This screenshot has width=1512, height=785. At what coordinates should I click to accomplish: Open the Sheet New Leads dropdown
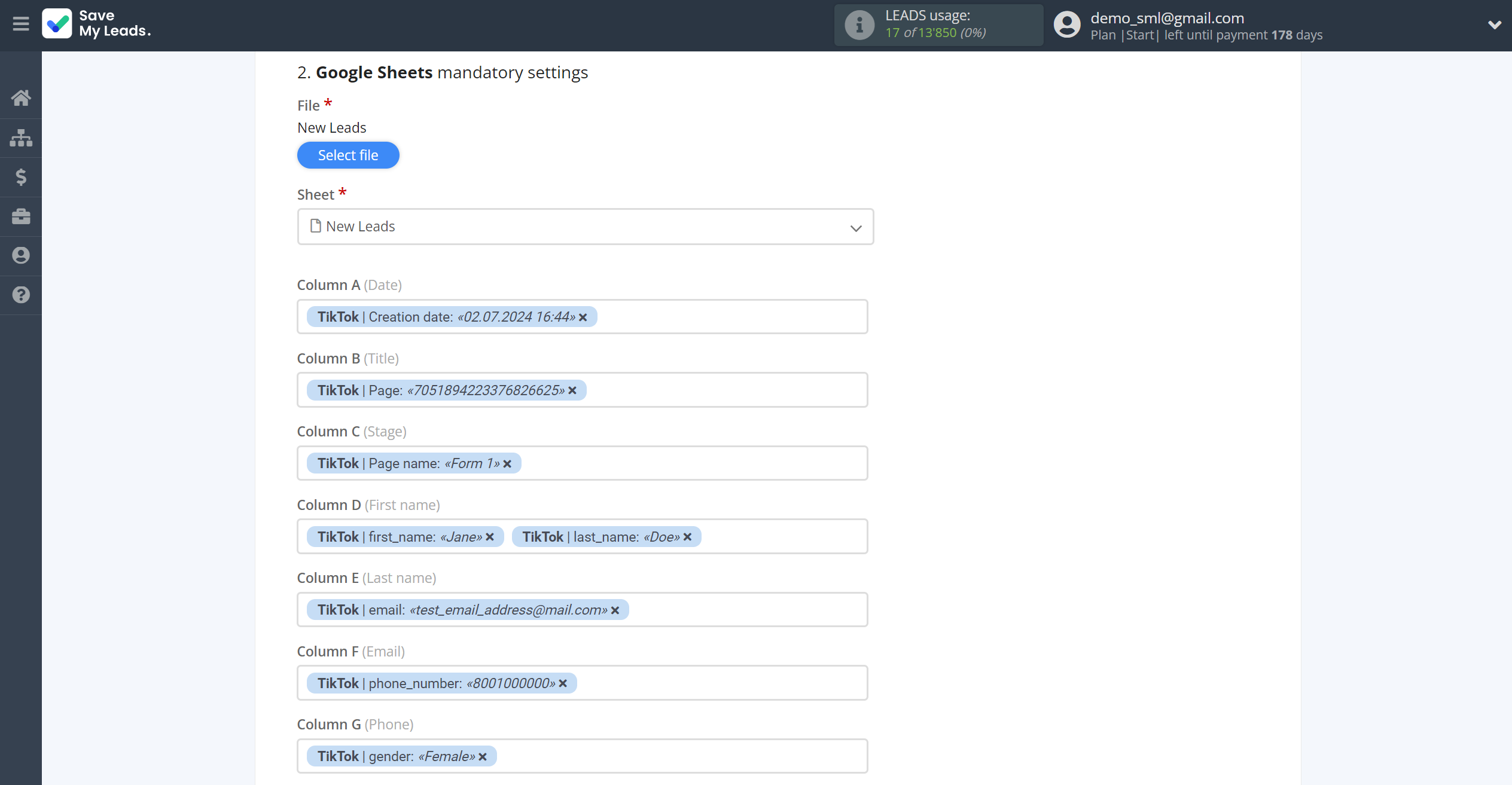point(586,227)
